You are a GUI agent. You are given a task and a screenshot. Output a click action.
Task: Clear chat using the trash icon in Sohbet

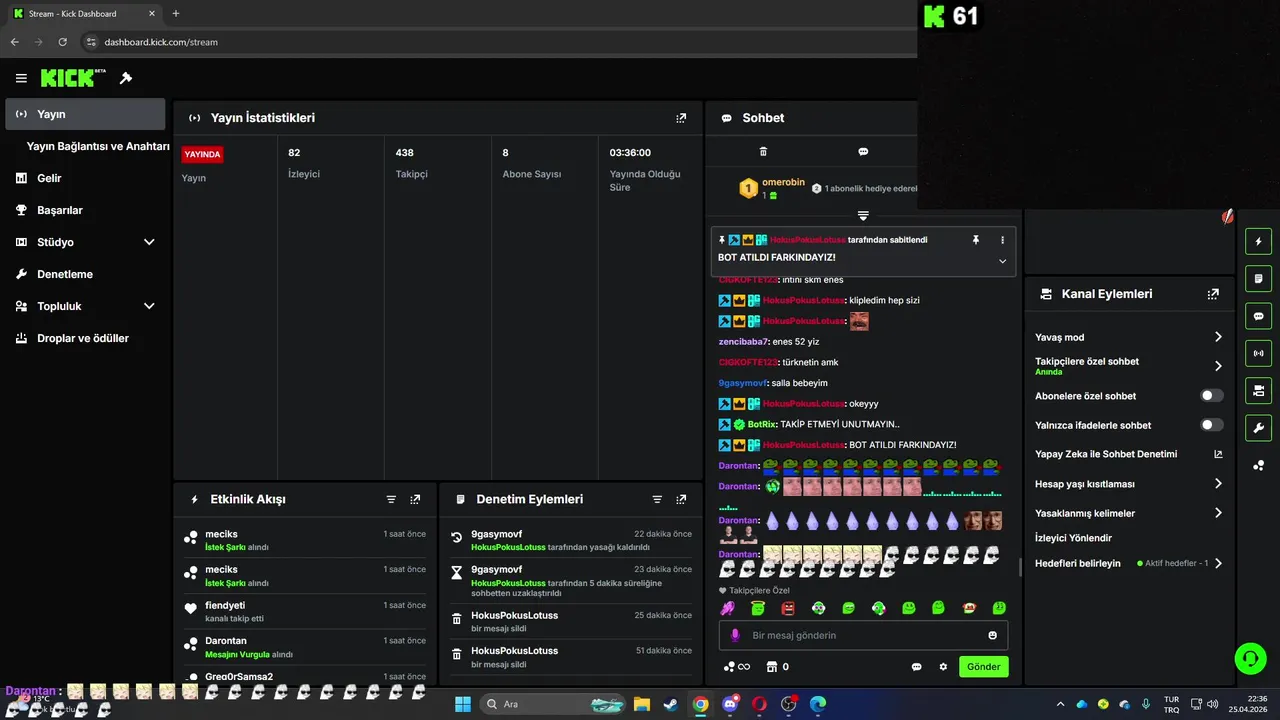pyautogui.click(x=763, y=152)
